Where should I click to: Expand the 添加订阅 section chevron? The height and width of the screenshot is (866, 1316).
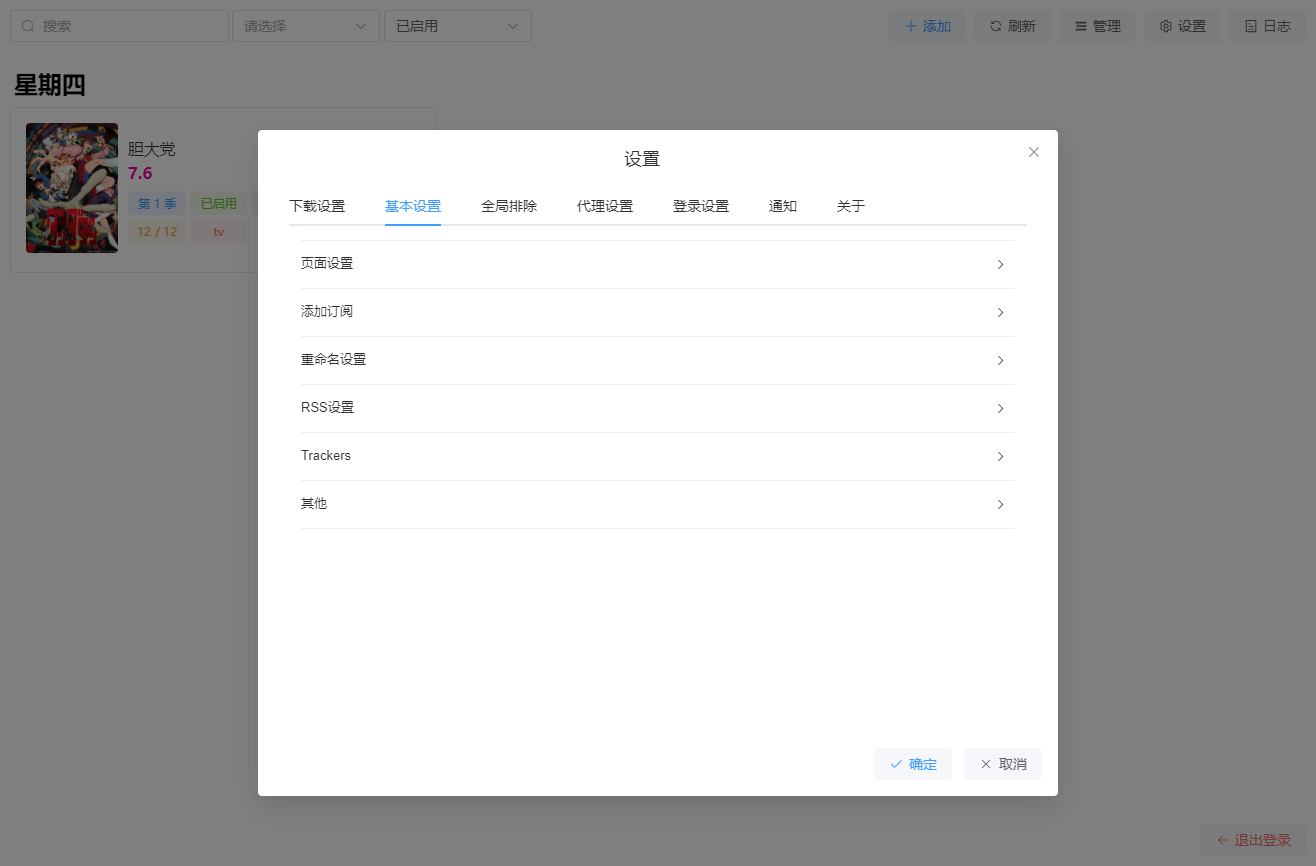pyautogui.click(x=1000, y=313)
